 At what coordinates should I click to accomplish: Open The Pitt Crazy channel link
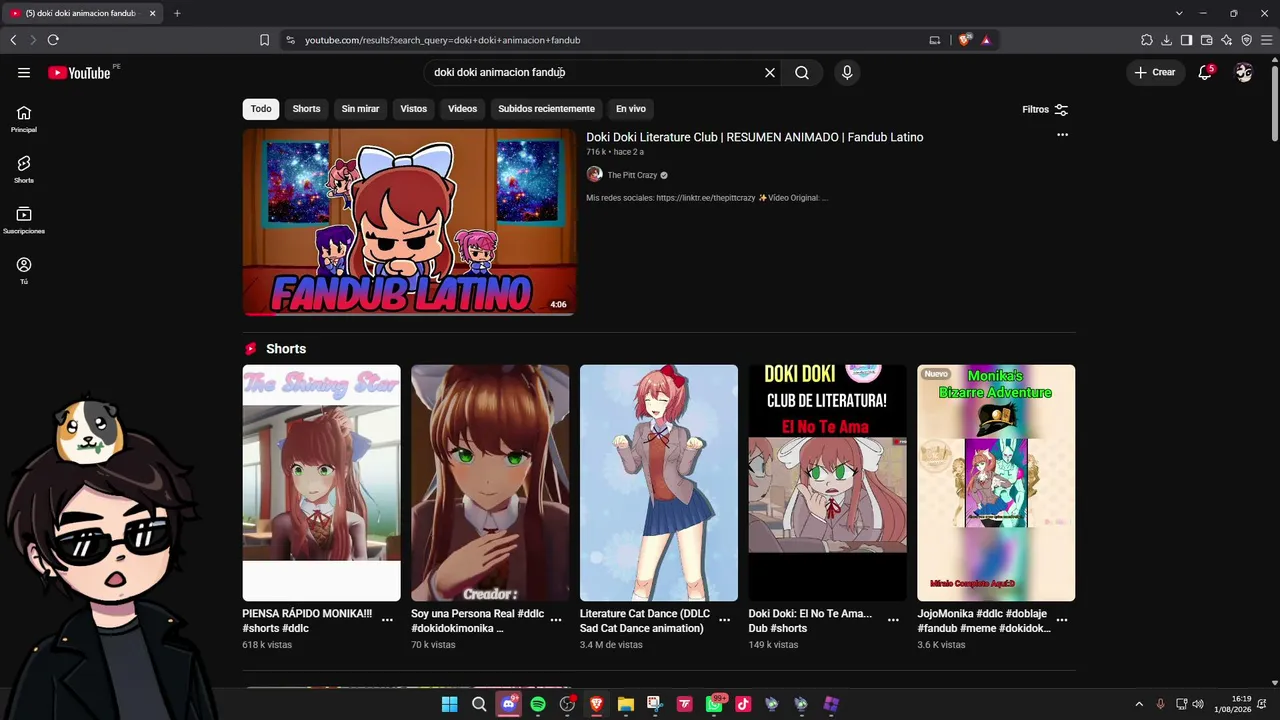click(632, 175)
